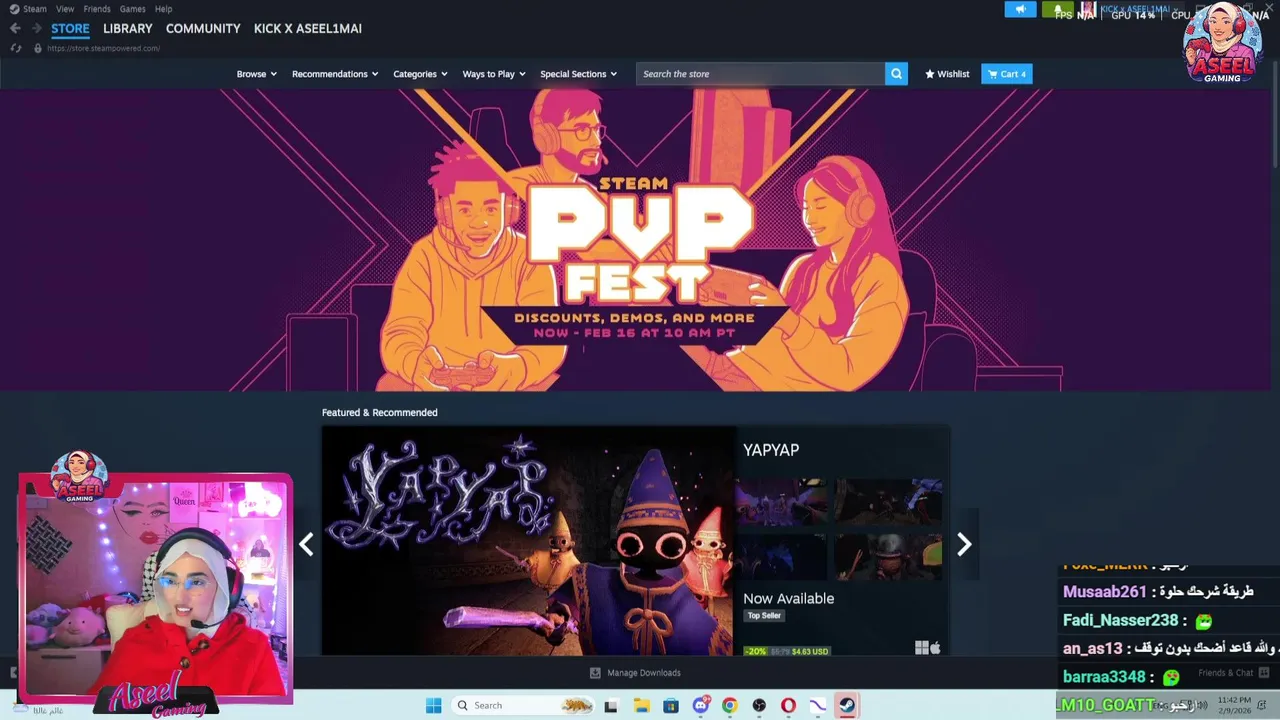This screenshot has height=720, width=1280.
Task: Click inside the Search the store field
Action: coord(760,74)
